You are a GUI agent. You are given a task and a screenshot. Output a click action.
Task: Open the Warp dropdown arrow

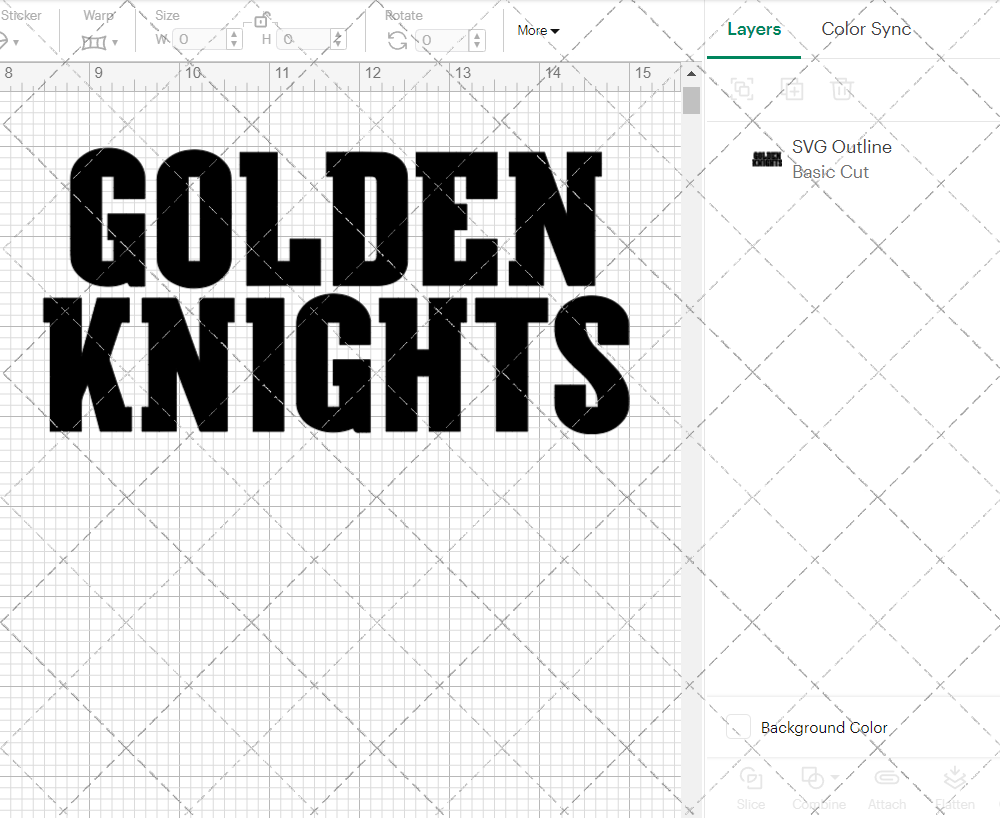114,40
